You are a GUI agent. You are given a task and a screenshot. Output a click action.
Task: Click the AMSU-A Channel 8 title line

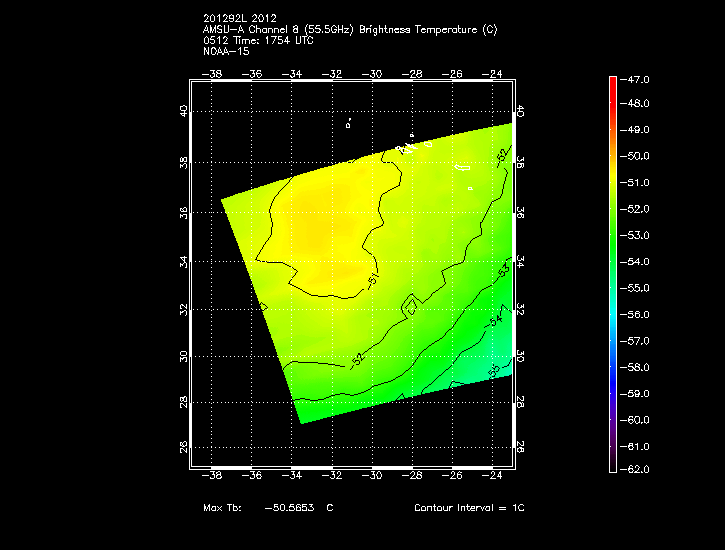point(349,29)
